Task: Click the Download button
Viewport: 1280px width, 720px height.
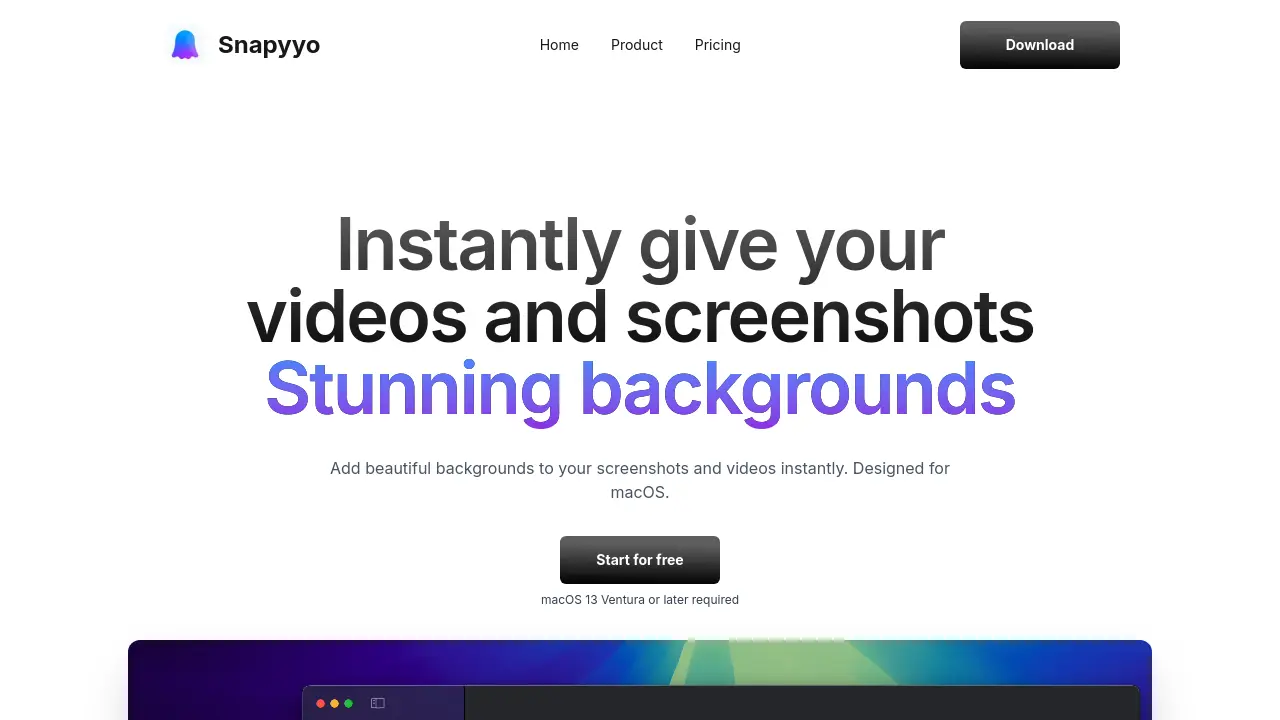Action: click(1039, 44)
